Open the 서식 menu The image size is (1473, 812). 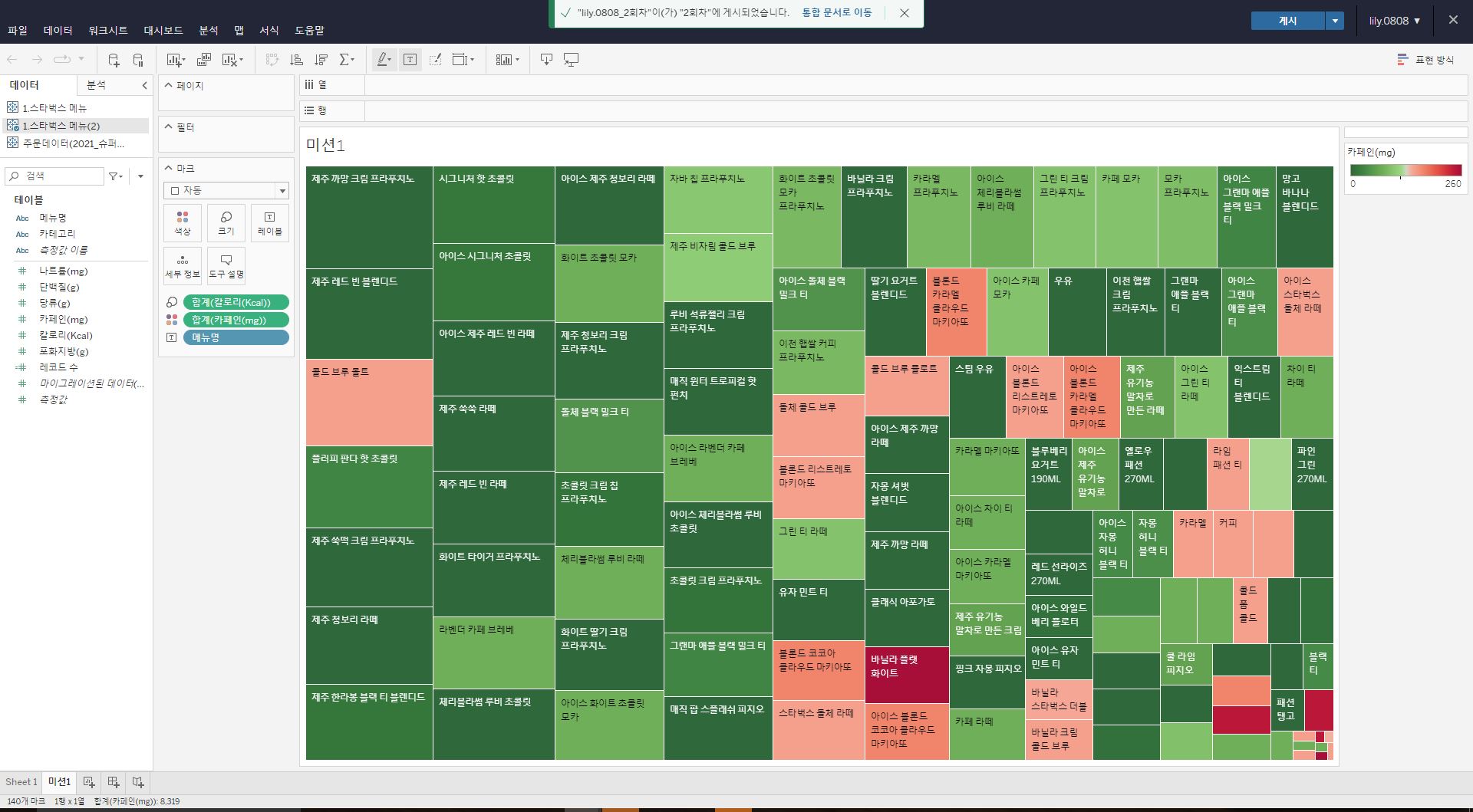click(x=269, y=30)
